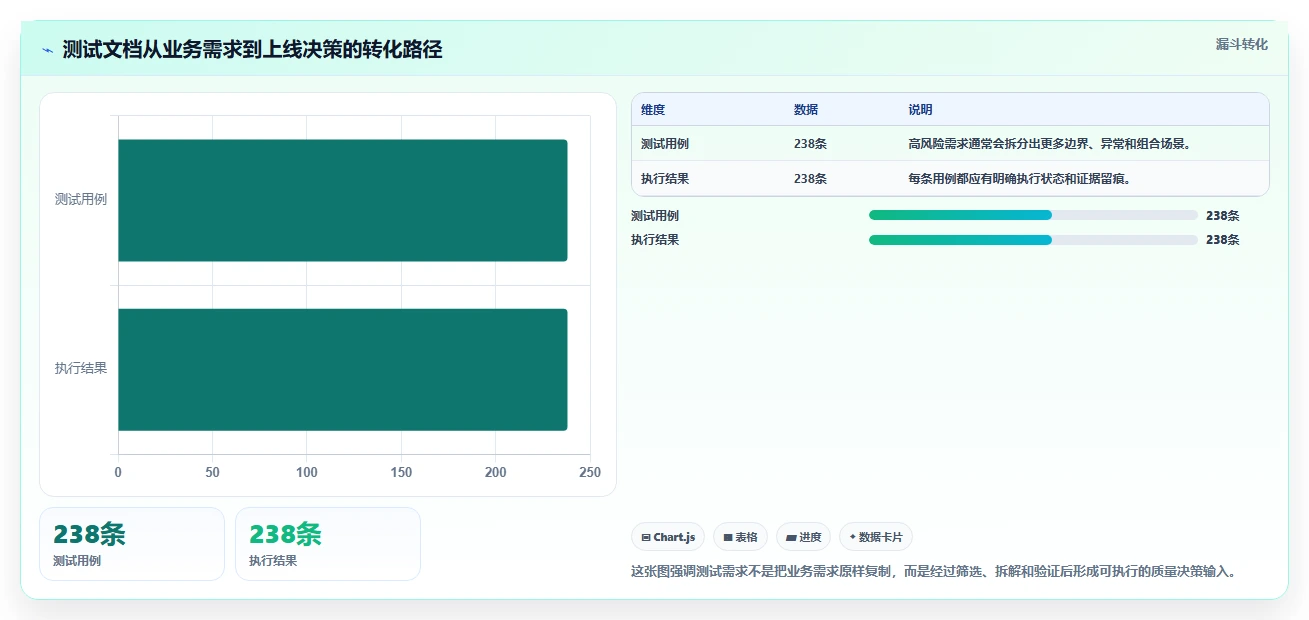The width and height of the screenshot is (1309, 620).
Task: Click the 测试用例 label left of progress bar
Action: click(x=655, y=215)
